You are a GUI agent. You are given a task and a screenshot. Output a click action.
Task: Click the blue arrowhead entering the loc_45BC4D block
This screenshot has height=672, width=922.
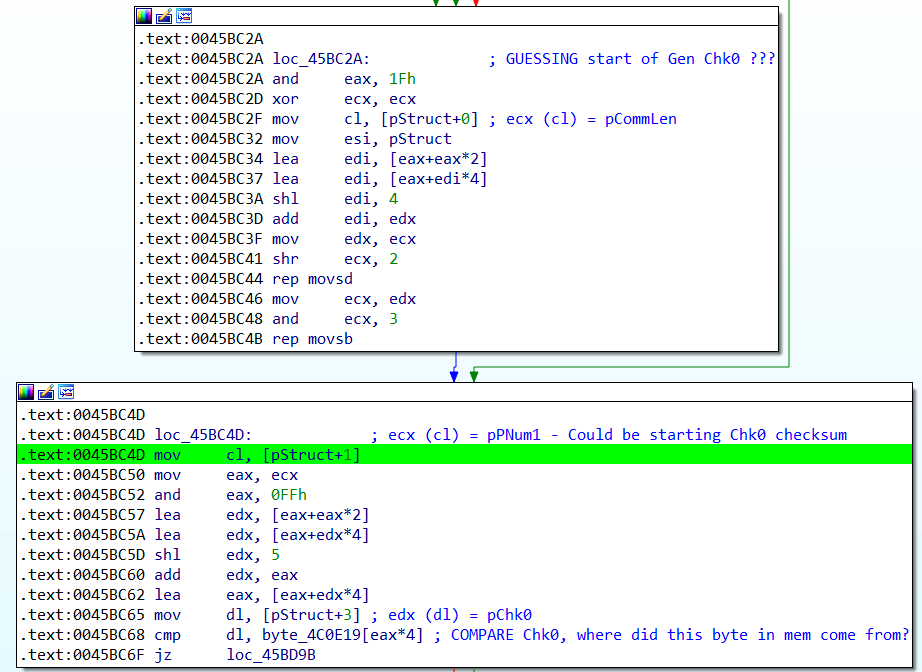pyautogui.click(x=454, y=376)
